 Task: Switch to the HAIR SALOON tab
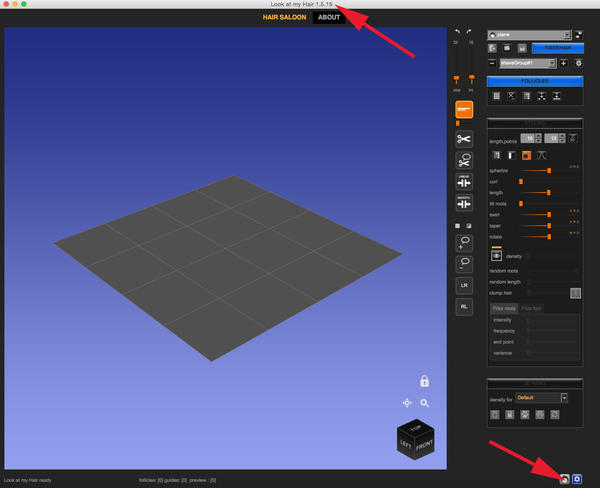point(284,17)
